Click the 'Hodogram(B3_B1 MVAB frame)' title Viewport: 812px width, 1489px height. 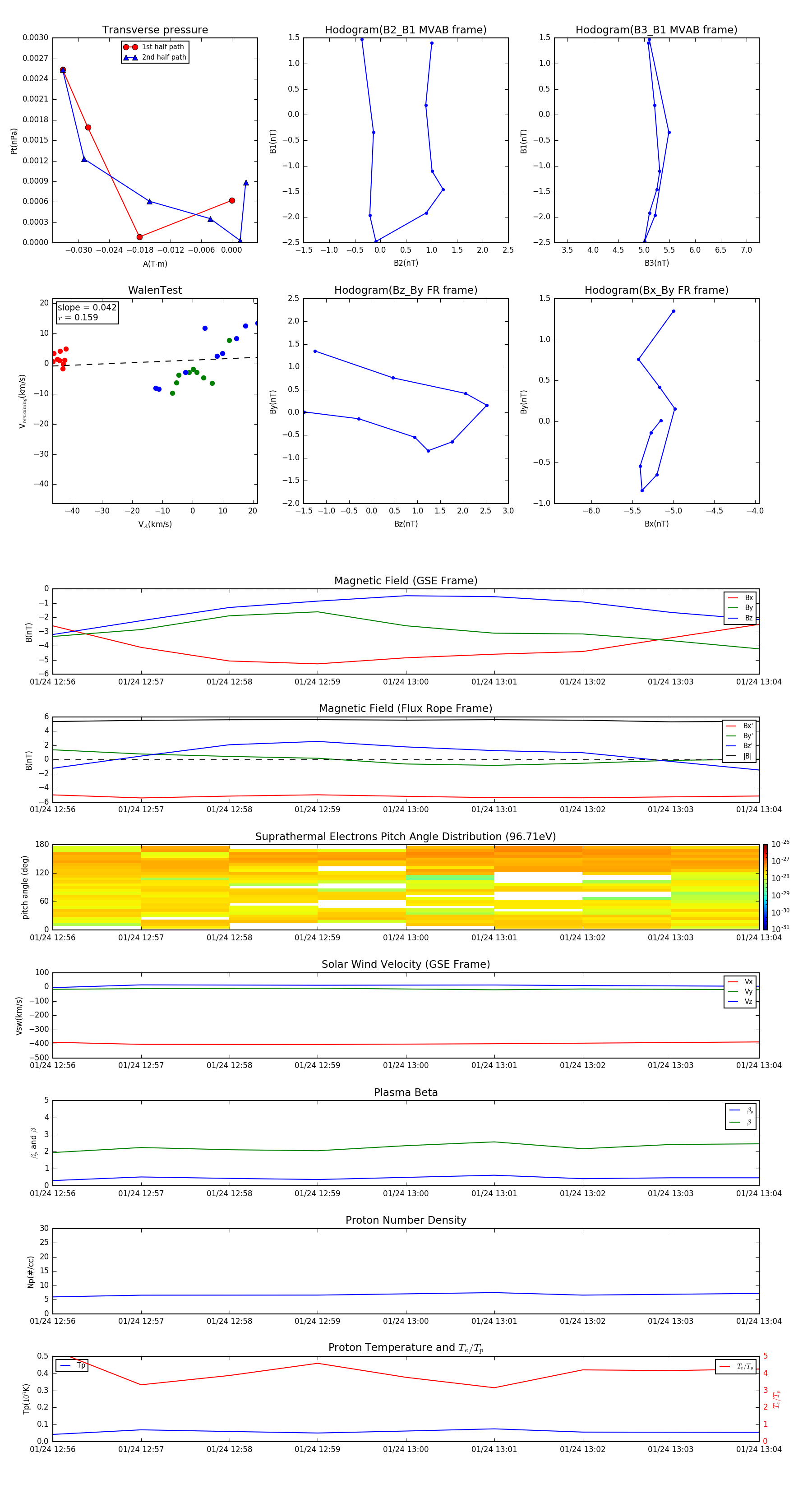[656, 29]
